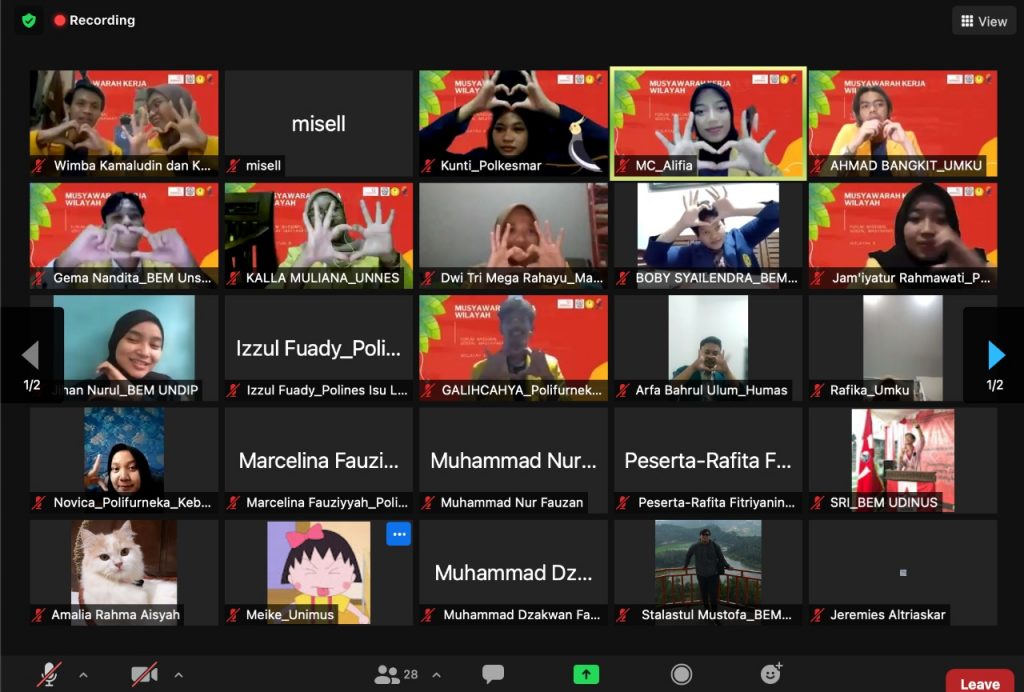Turn on the camera from the toolbar
This screenshot has width=1024, height=692.
(x=145, y=675)
